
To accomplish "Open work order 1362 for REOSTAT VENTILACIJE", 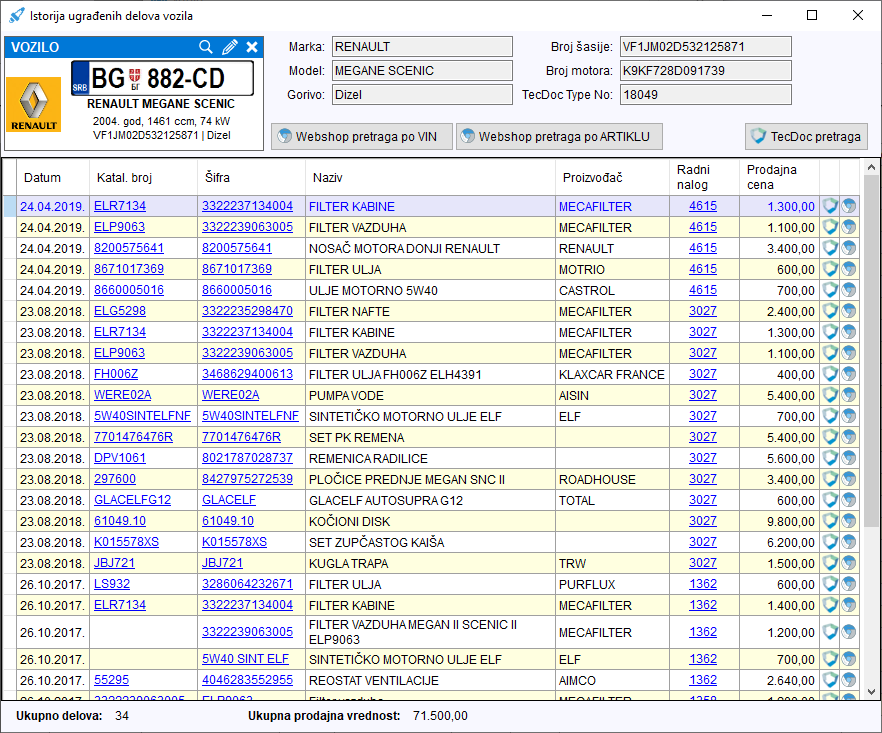I will tap(703, 680).
